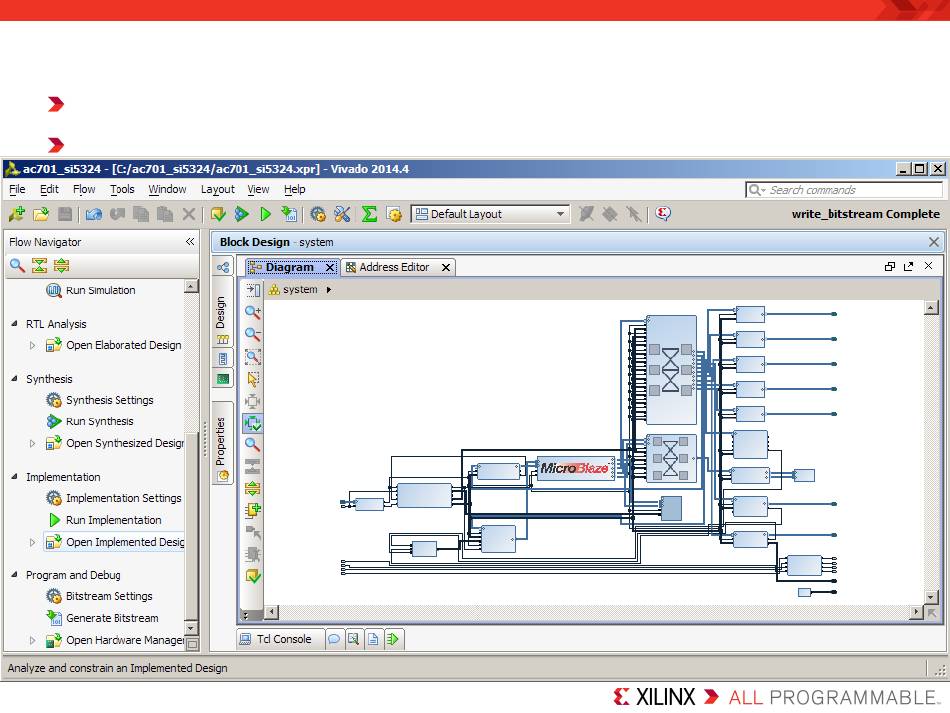
Task: Click the New Project toolbar icon
Action: tap(16, 214)
